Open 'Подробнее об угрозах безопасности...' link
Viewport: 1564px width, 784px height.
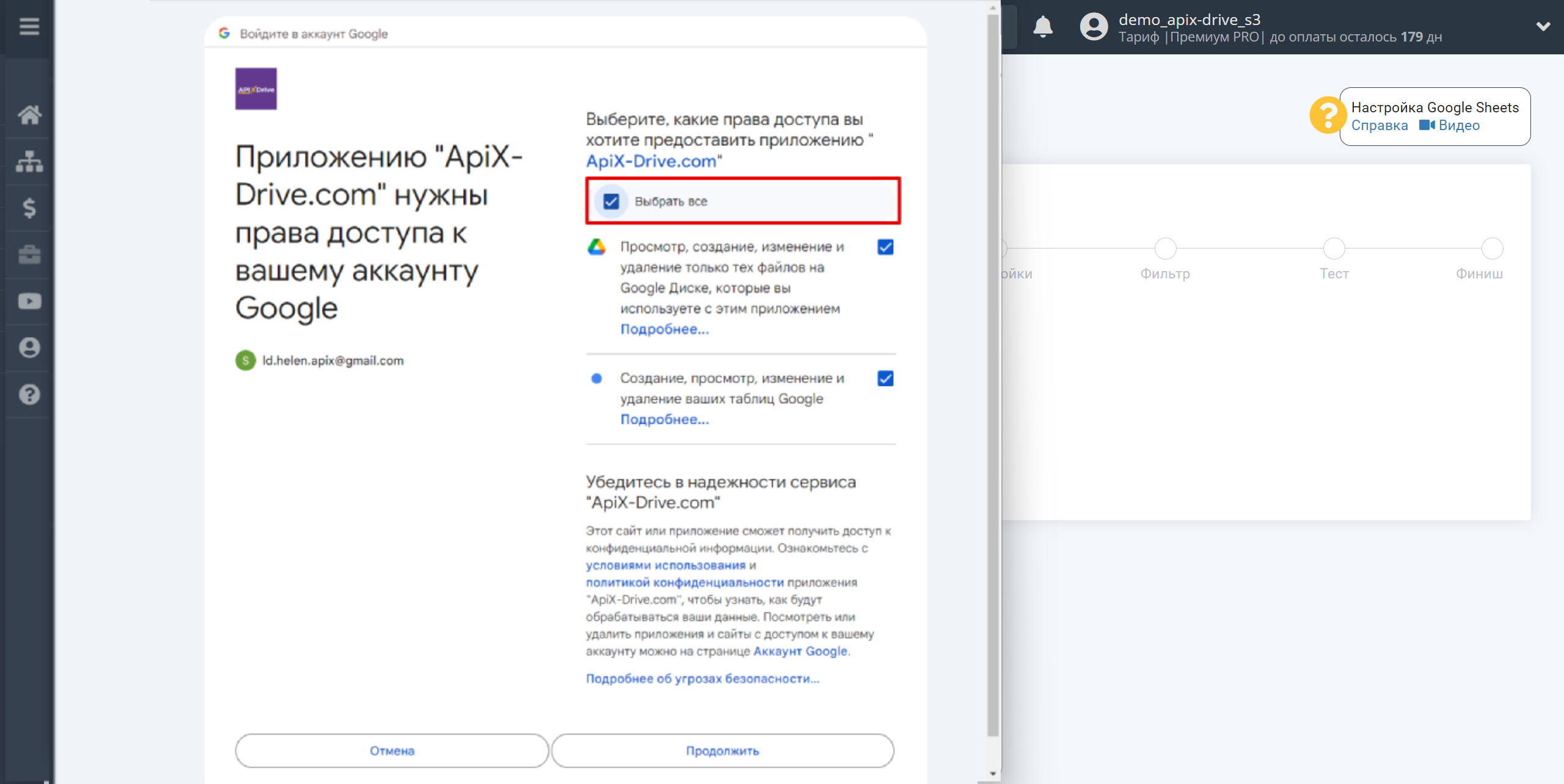(703, 678)
